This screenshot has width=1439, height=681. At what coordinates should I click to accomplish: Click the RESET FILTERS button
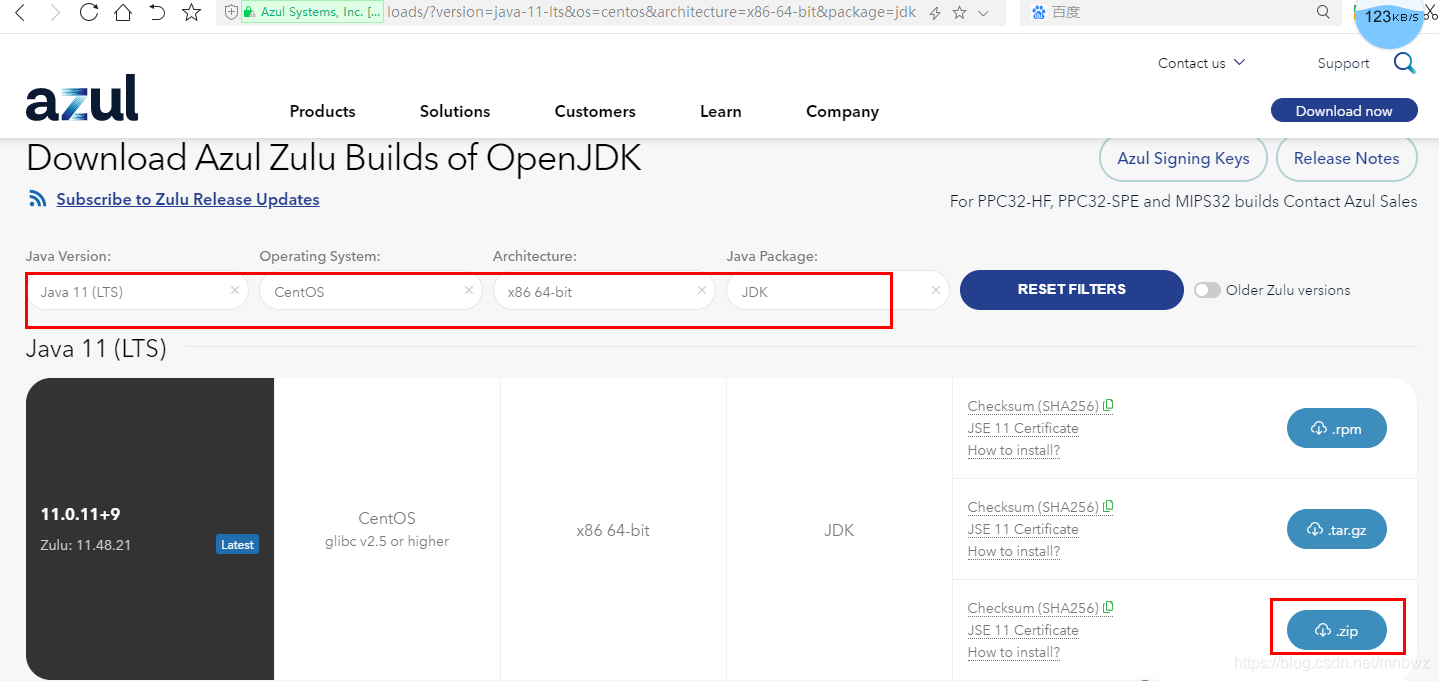tap(1072, 290)
